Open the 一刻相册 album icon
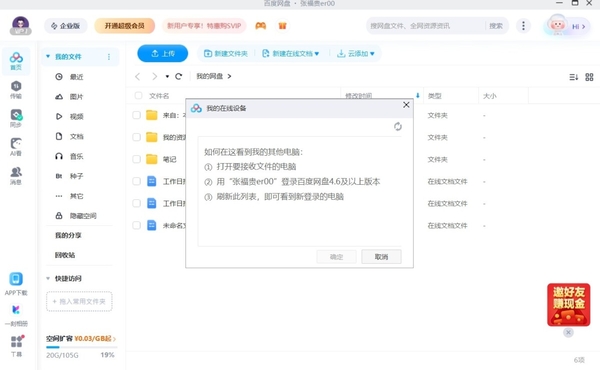This screenshot has width=600, height=370. pos(16,315)
